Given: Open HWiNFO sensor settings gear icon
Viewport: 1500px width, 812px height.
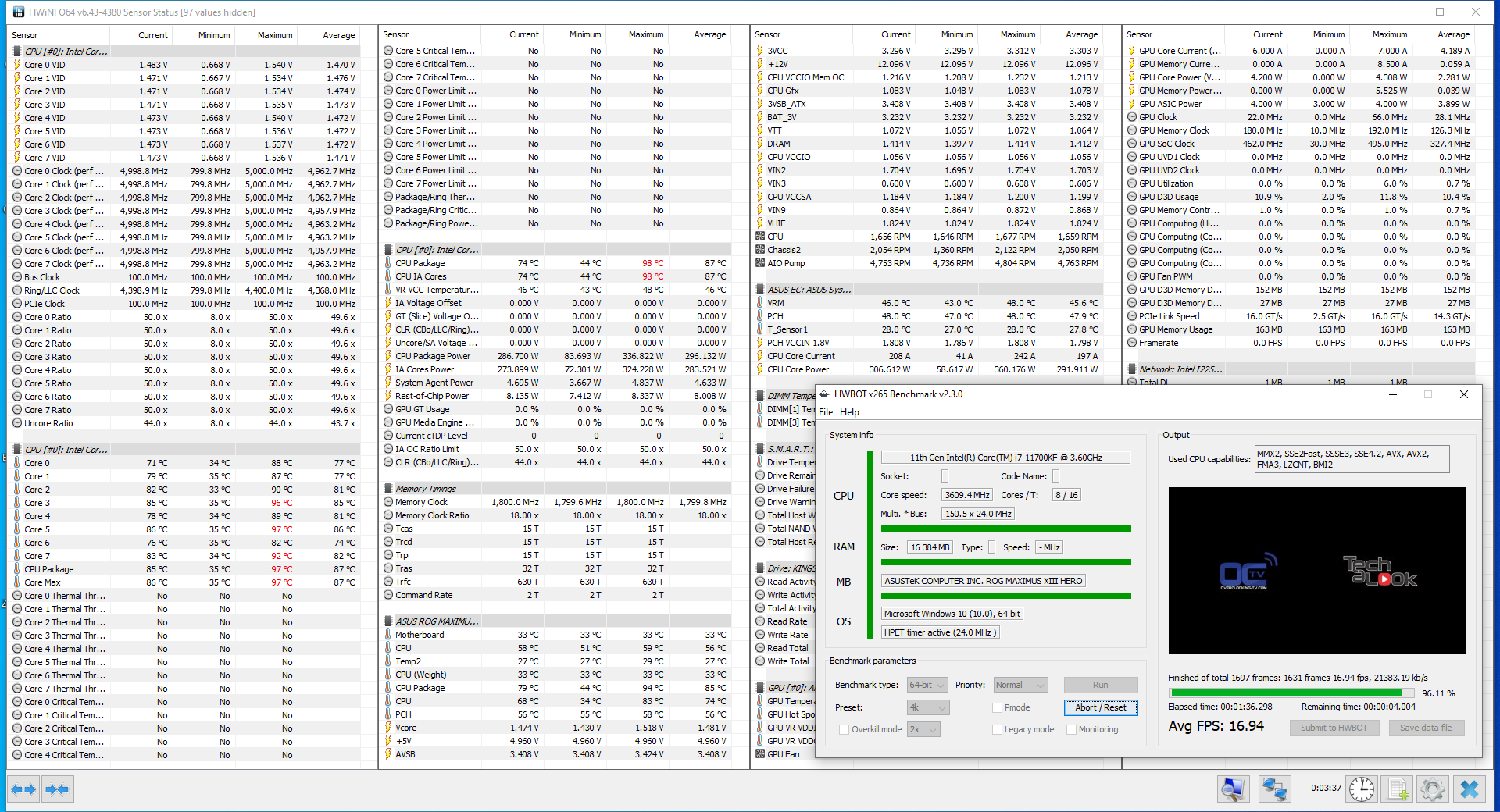Looking at the screenshot, I should pos(1433,789).
